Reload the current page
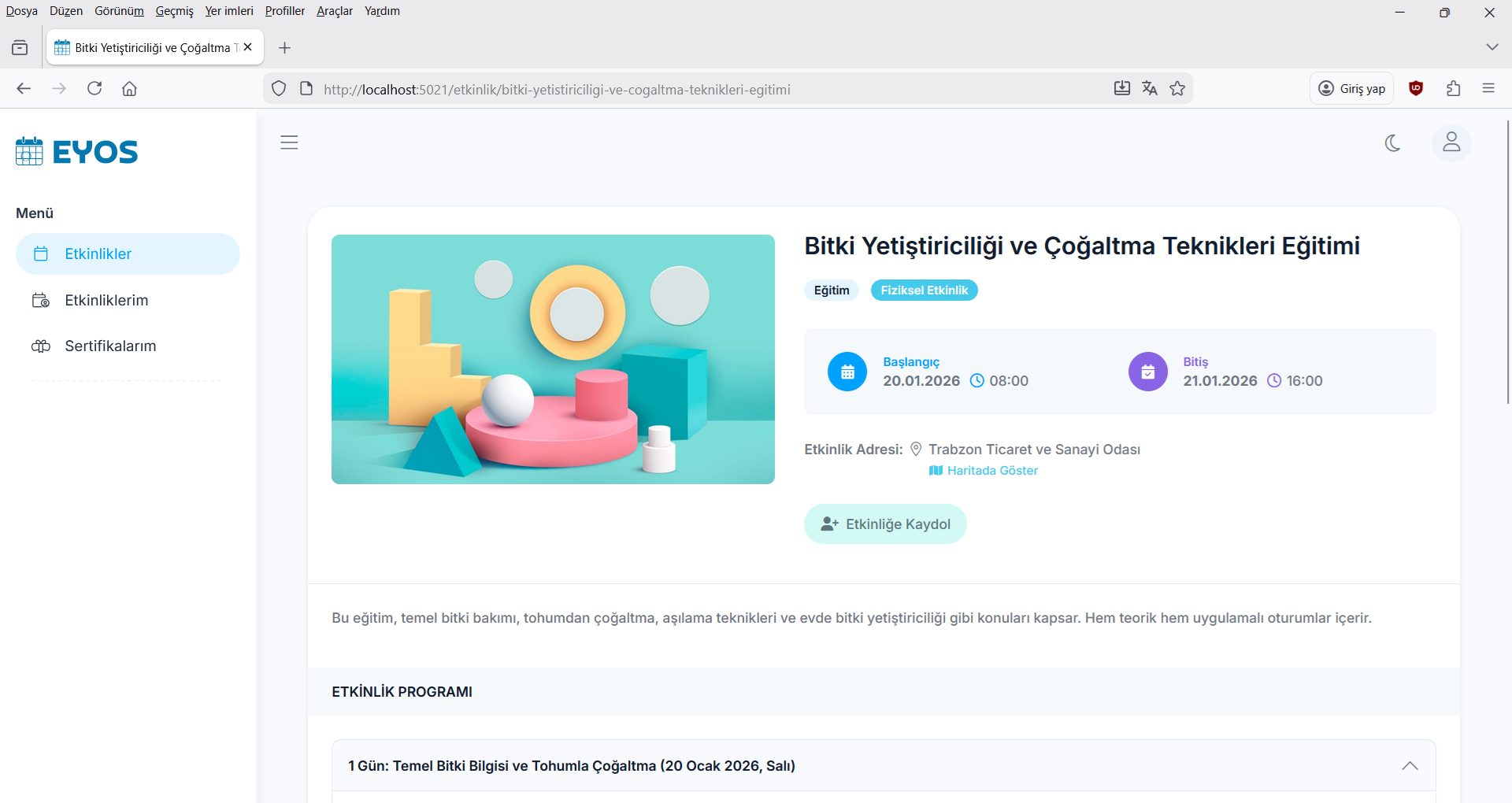 tap(94, 89)
